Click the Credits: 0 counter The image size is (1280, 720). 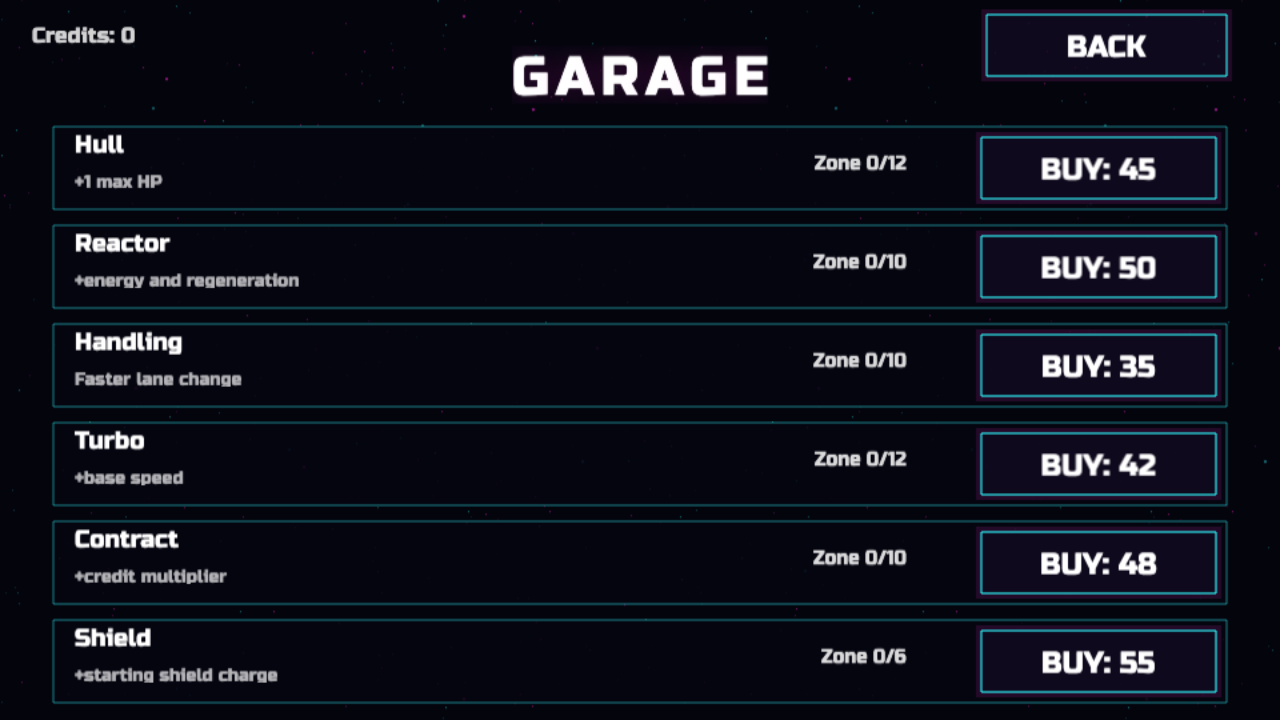click(83, 36)
